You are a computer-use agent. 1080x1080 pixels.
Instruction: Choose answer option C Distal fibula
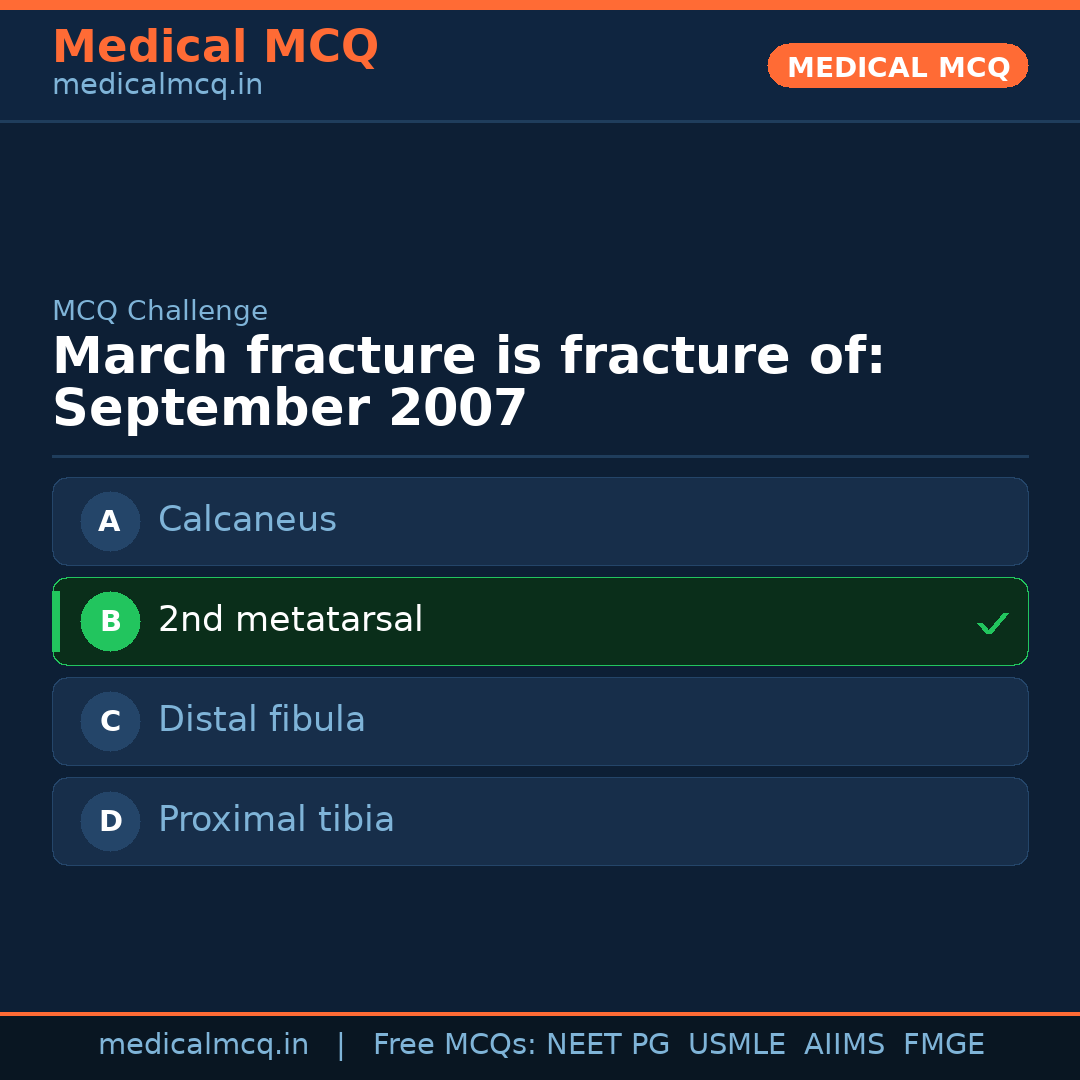point(540,721)
